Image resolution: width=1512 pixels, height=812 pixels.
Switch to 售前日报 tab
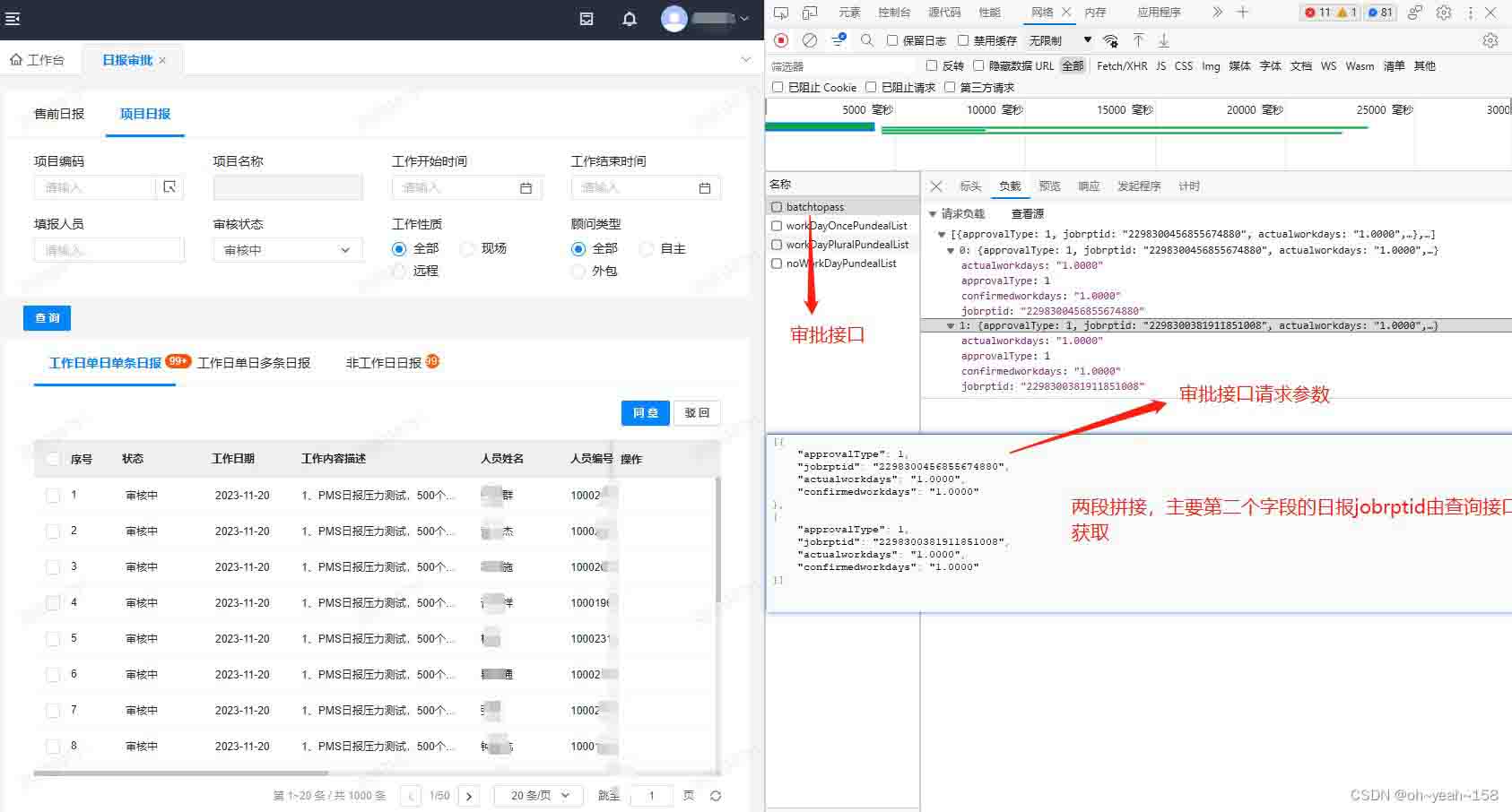(x=59, y=114)
